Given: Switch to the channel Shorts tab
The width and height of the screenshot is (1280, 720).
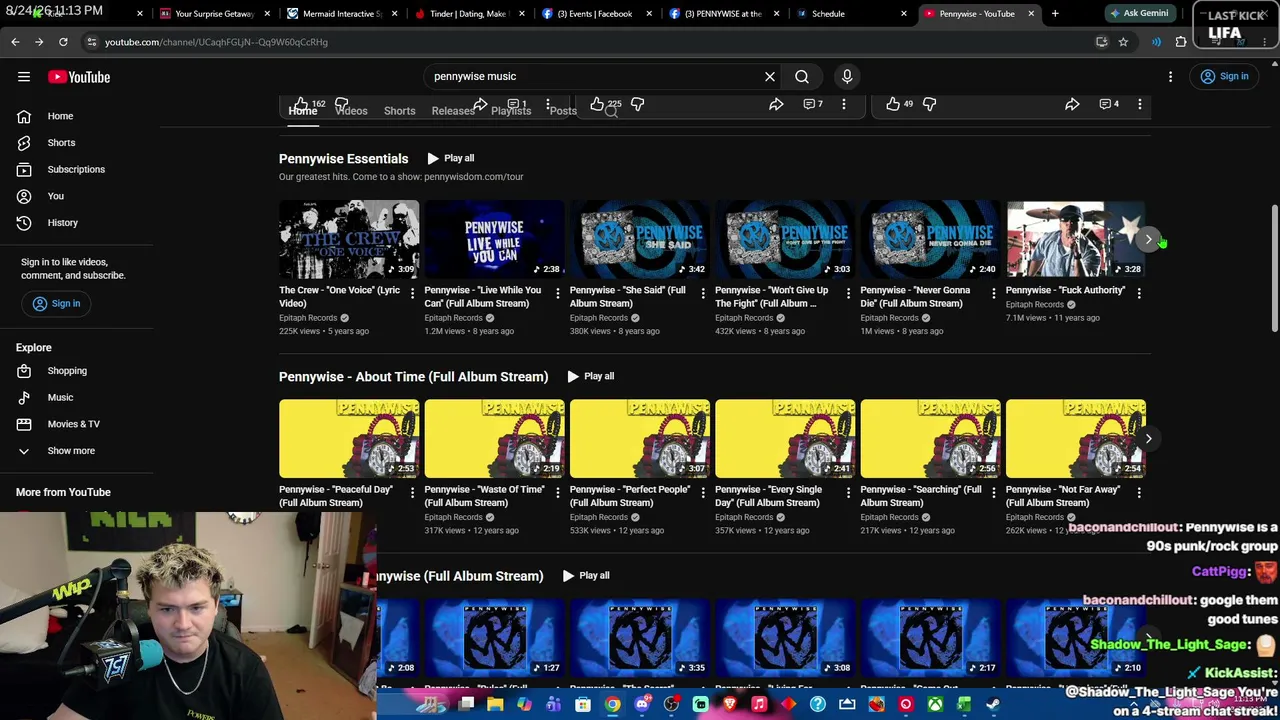Looking at the screenshot, I should [x=399, y=111].
